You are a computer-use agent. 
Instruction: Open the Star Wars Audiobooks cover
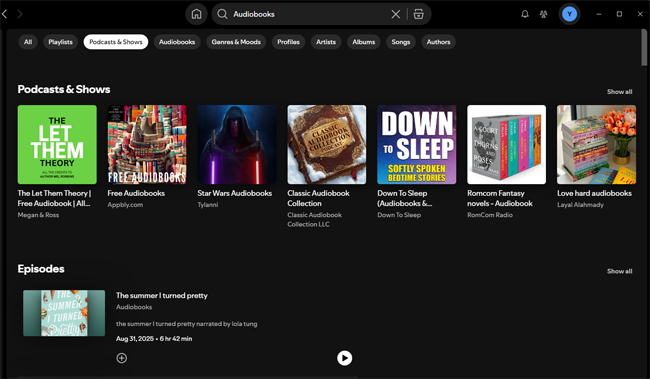pyautogui.click(x=237, y=144)
